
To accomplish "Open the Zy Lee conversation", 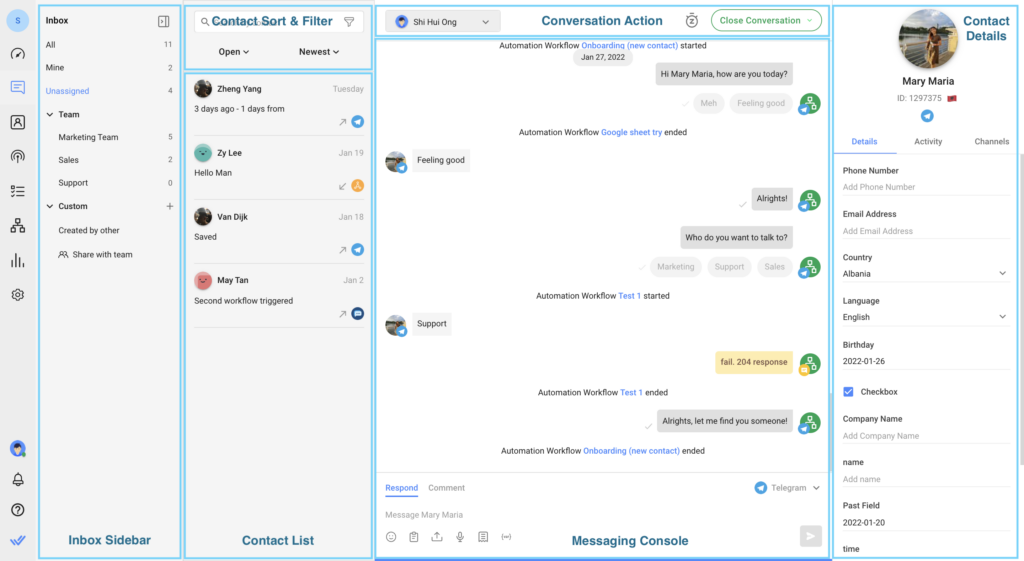I will [279, 168].
